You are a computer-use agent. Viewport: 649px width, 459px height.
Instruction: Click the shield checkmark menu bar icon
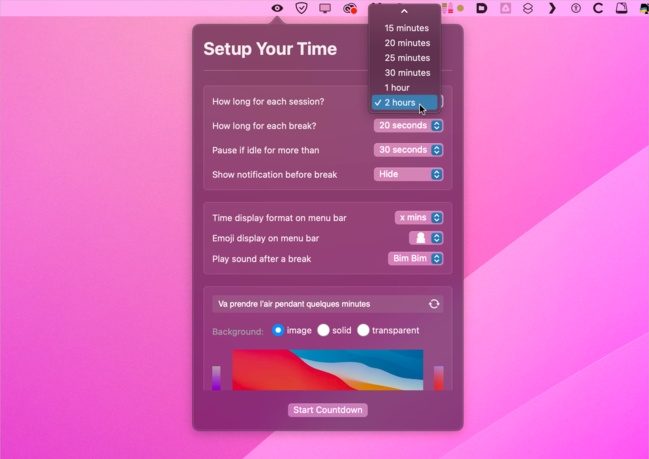301,8
